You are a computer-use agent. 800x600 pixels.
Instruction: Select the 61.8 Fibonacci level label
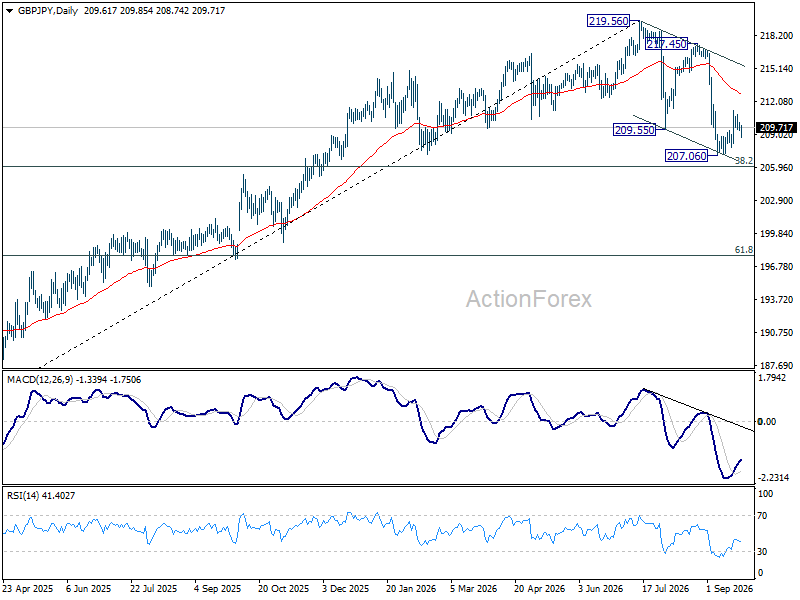coord(743,249)
